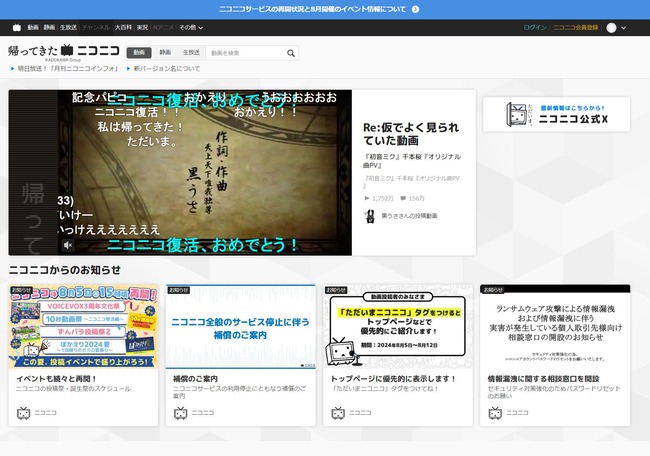Open the 明日放送！「月刊ニコニコインフォ」 link
The image size is (650, 456).
tap(68, 69)
